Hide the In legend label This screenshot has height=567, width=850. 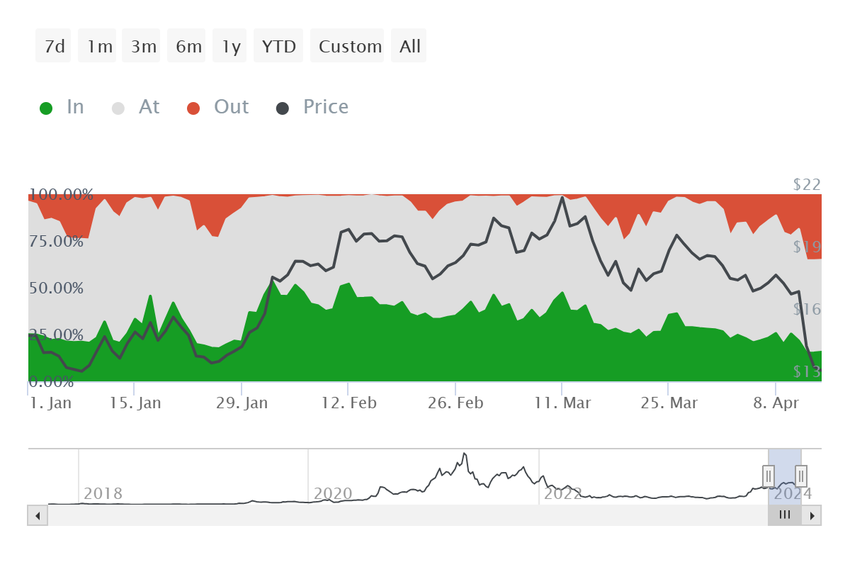75,107
